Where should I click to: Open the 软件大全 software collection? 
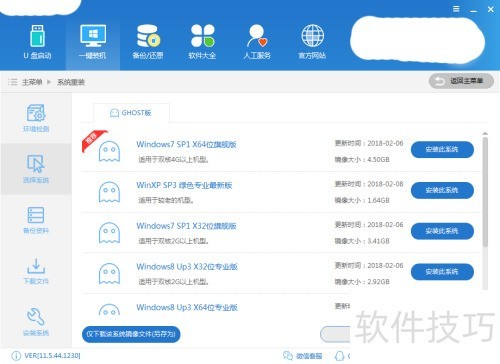[202, 42]
